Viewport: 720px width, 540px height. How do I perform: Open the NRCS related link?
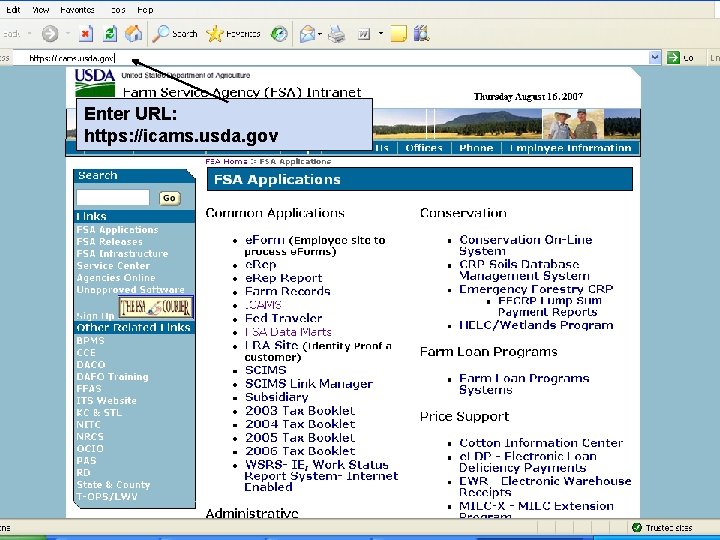[90, 436]
